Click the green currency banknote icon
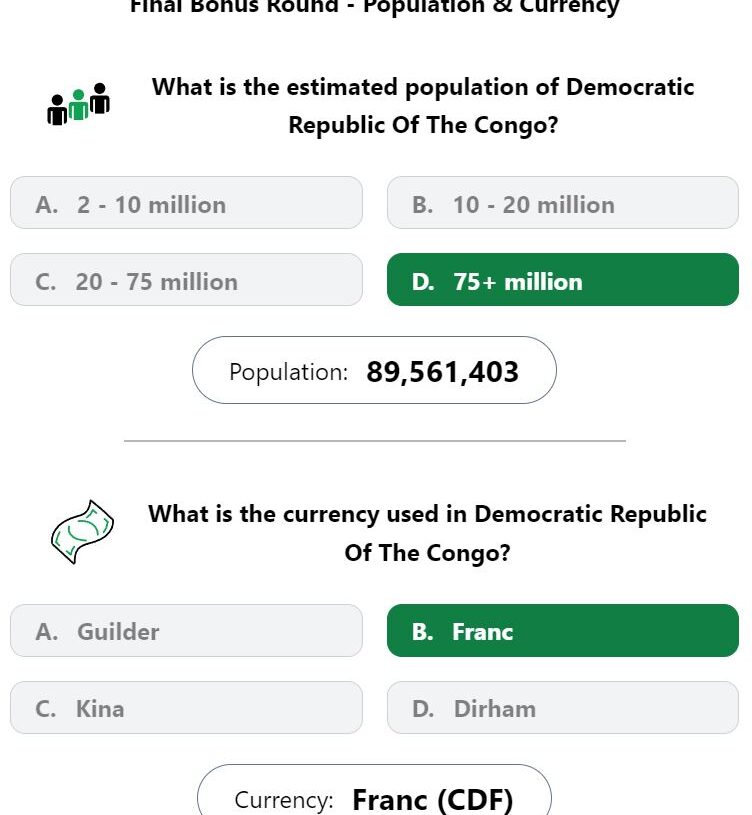752x815 pixels. pos(82,532)
